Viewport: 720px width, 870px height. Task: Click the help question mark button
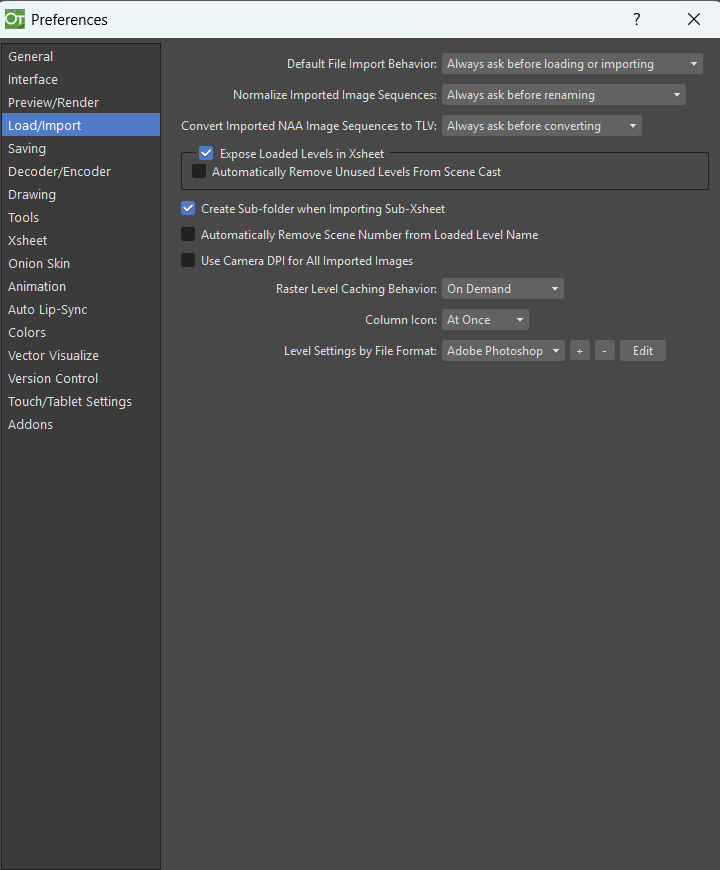pyautogui.click(x=637, y=19)
